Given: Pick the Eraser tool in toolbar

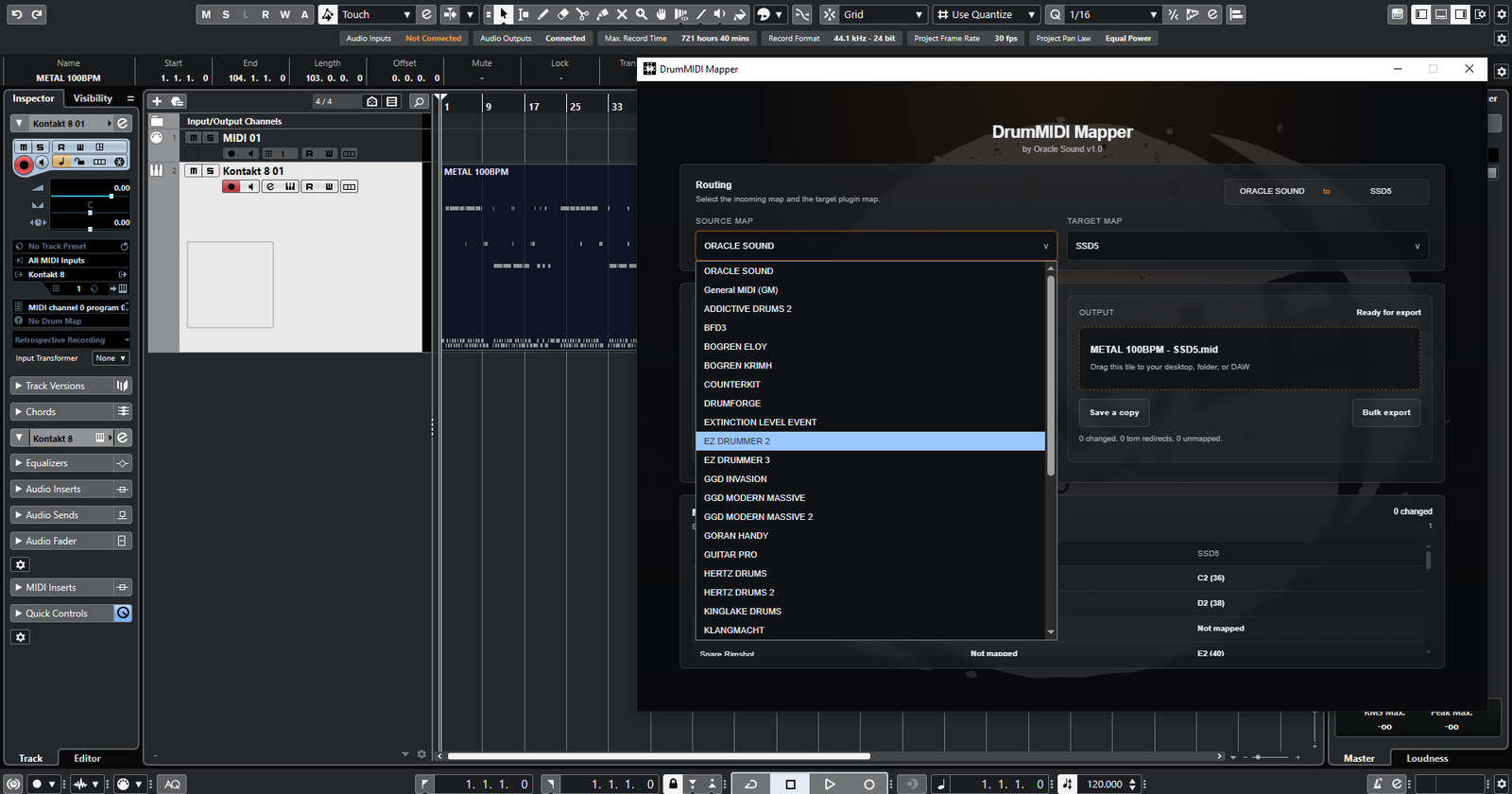Looking at the screenshot, I should [x=562, y=14].
